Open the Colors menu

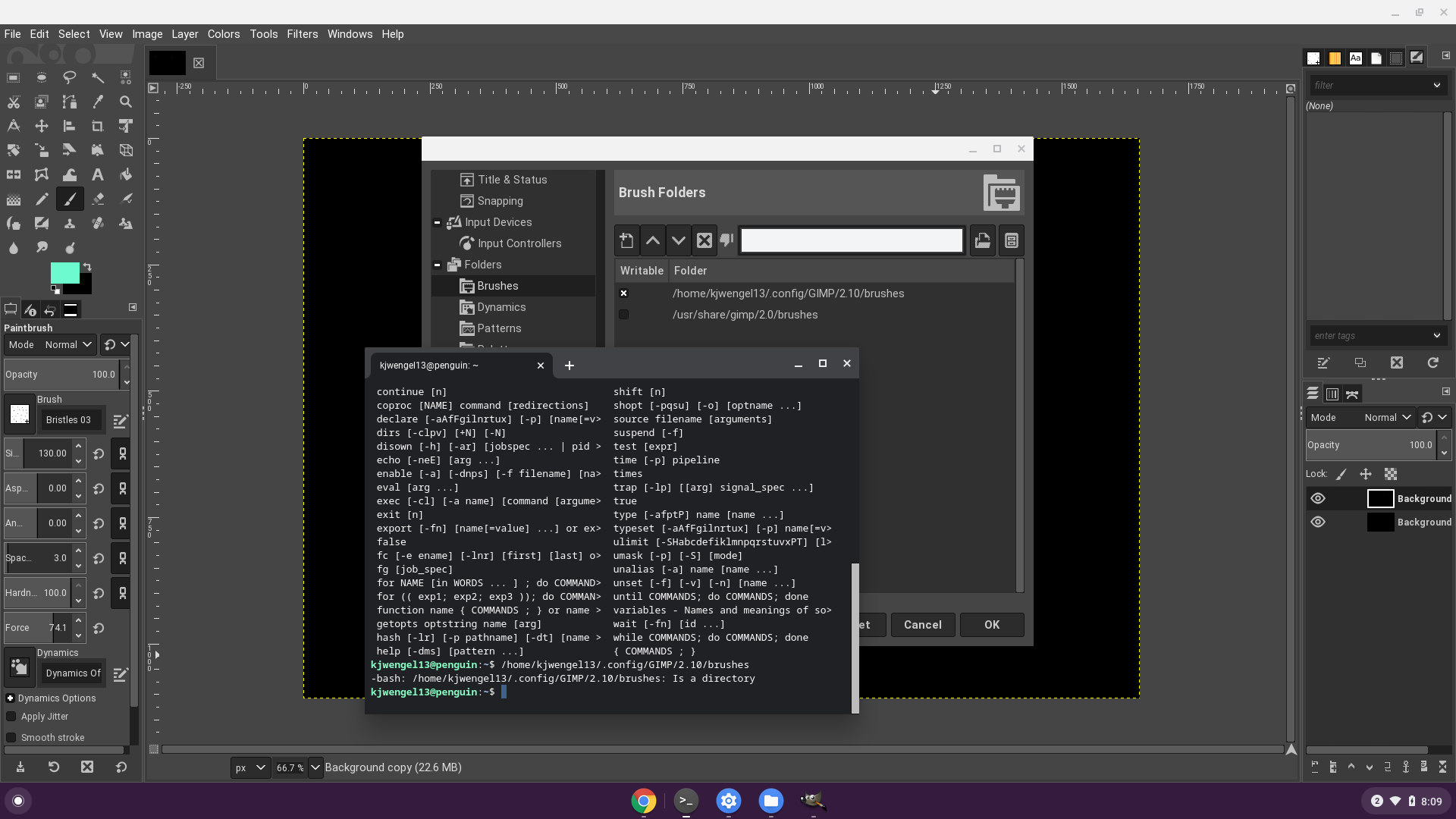tap(223, 34)
